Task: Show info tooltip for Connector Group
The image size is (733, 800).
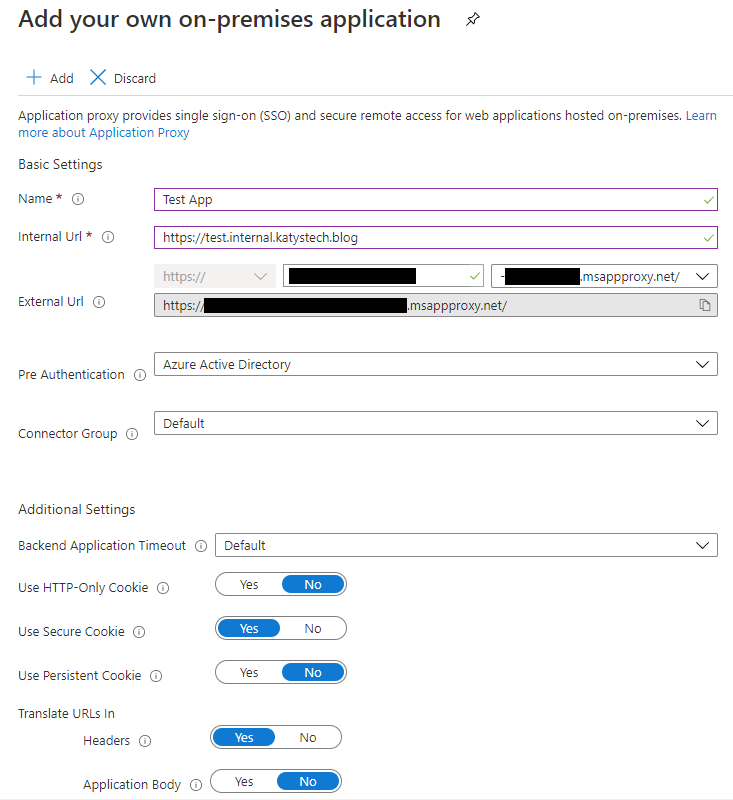Action: [132, 434]
